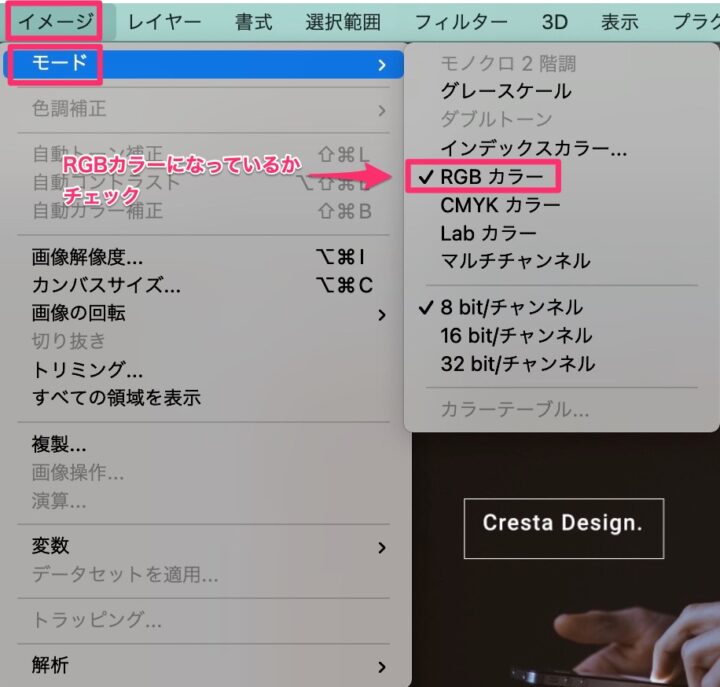Click モノクロ 2 階調 mode item

561,63
